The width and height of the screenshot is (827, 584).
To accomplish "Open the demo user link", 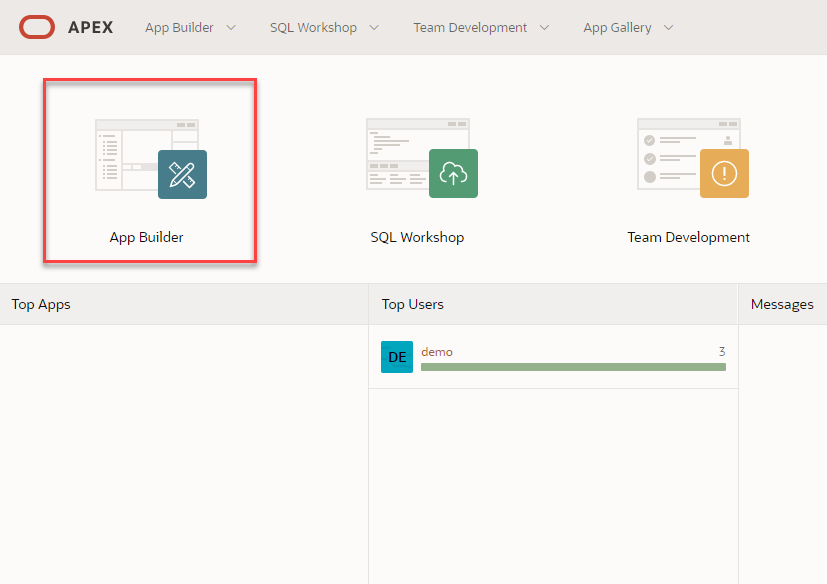I will pos(437,352).
